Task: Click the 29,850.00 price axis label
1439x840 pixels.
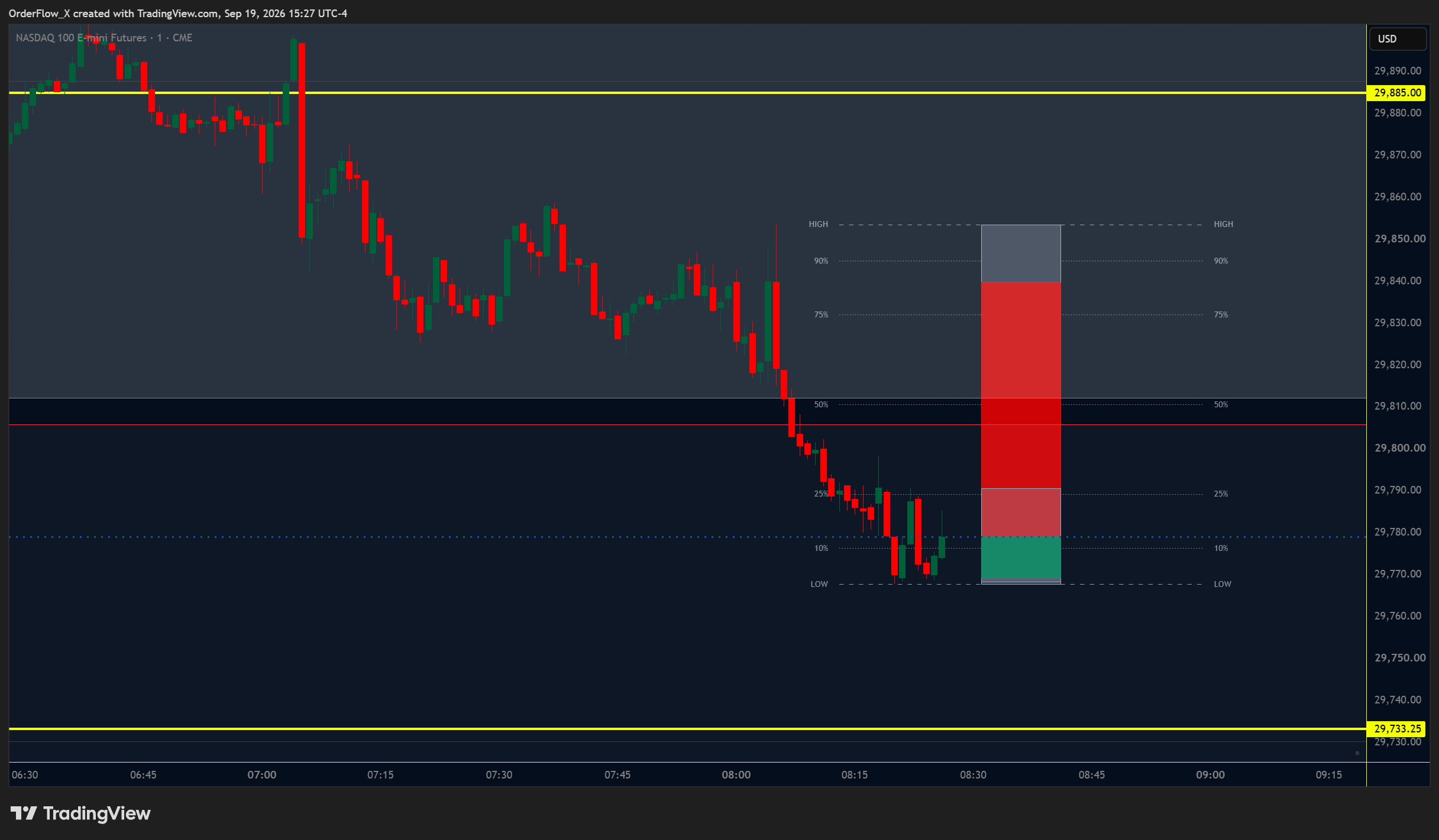Action: 1400,239
